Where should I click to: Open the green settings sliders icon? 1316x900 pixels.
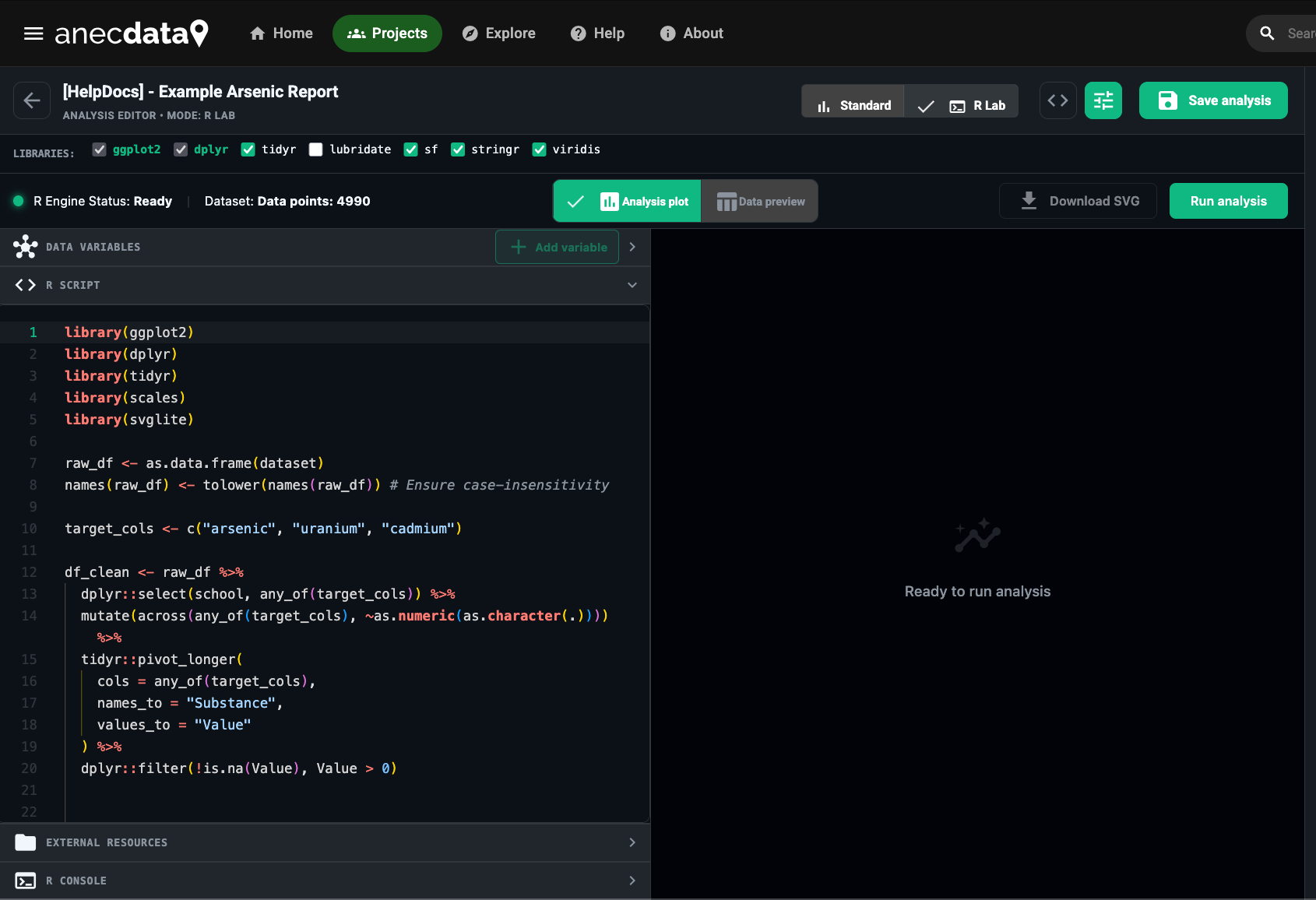1103,100
